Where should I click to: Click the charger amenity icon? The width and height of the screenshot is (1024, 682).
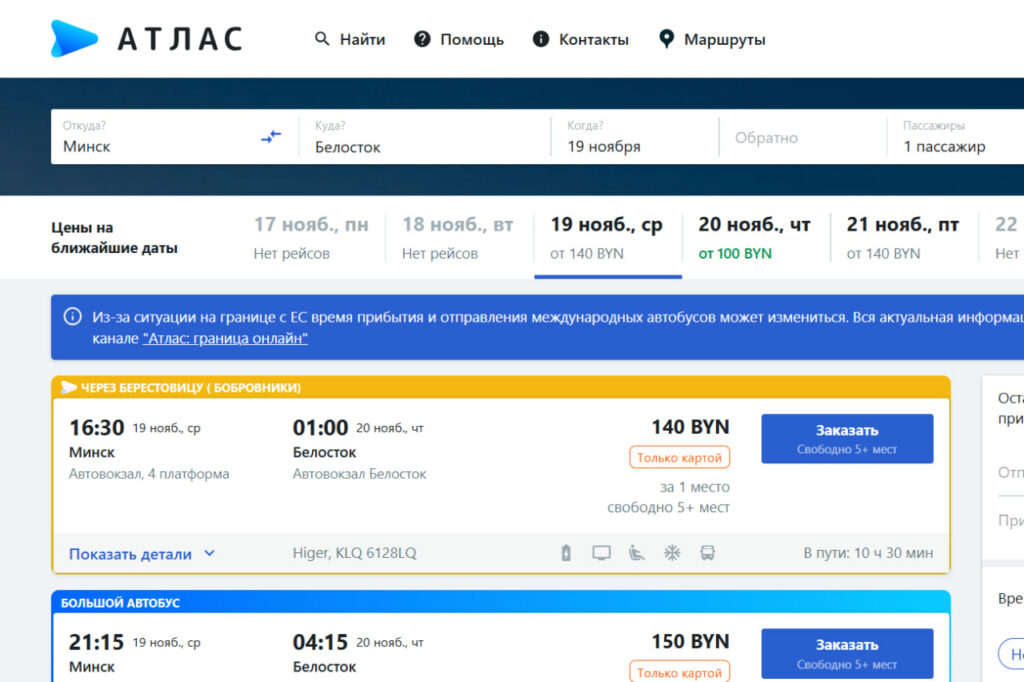566,553
